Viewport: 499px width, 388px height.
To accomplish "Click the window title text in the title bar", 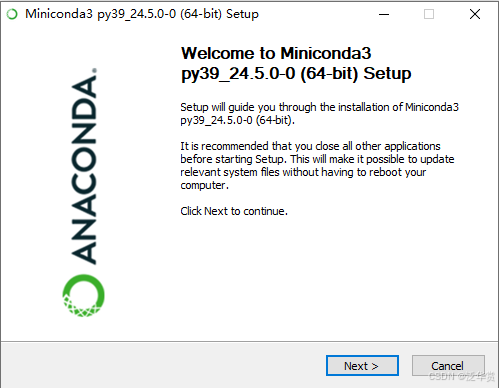I will [142, 14].
